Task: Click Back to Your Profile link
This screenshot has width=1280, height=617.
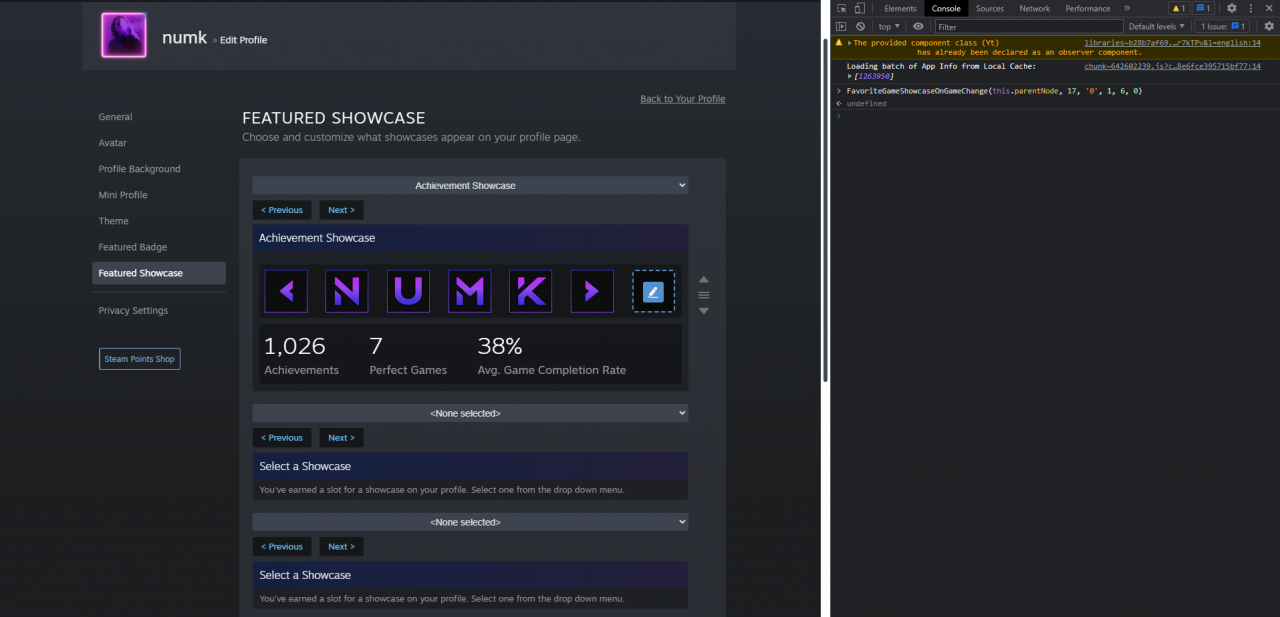Action: (682, 99)
